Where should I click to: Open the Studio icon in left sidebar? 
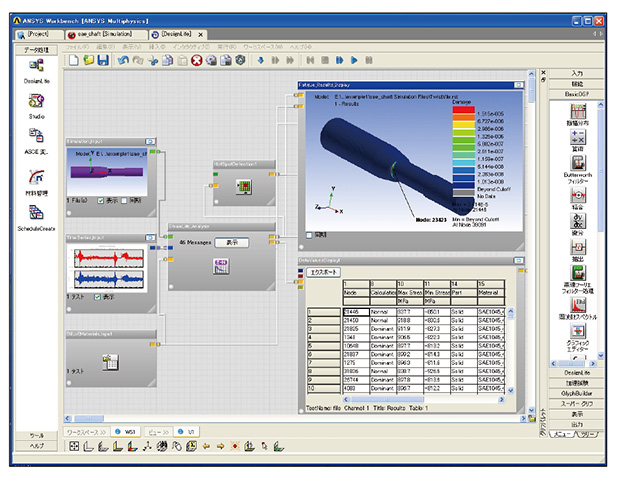coord(36,101)
